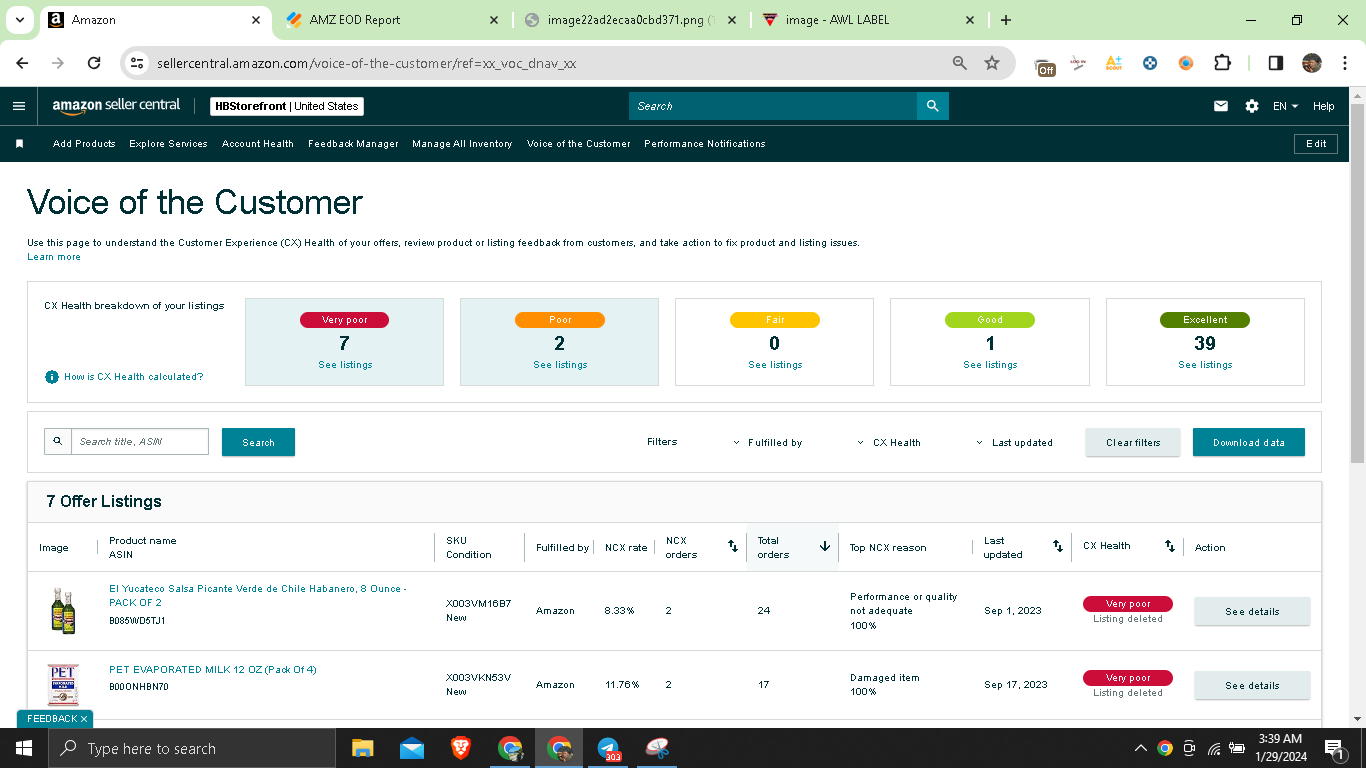The width and height of the screenshot is (1366, 768).
Task: Expand the EN language dropdown
Action: (1285, 106)
